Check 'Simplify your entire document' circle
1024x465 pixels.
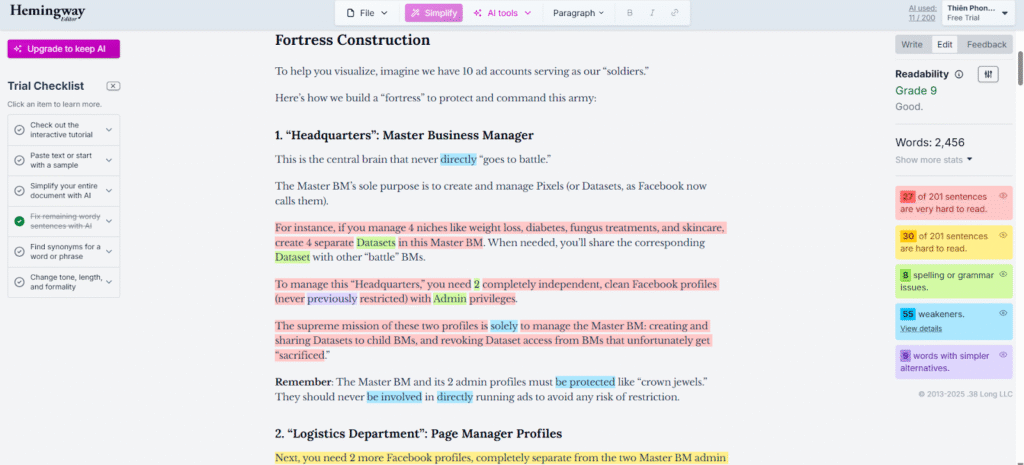(x=20, y=191)
